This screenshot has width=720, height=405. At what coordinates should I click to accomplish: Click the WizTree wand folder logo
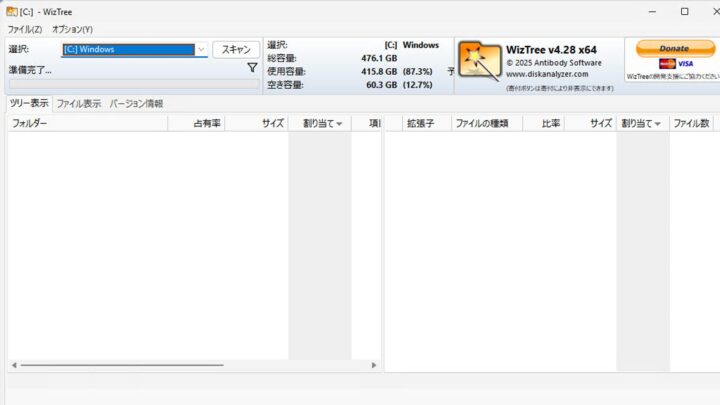pos(479,63)
